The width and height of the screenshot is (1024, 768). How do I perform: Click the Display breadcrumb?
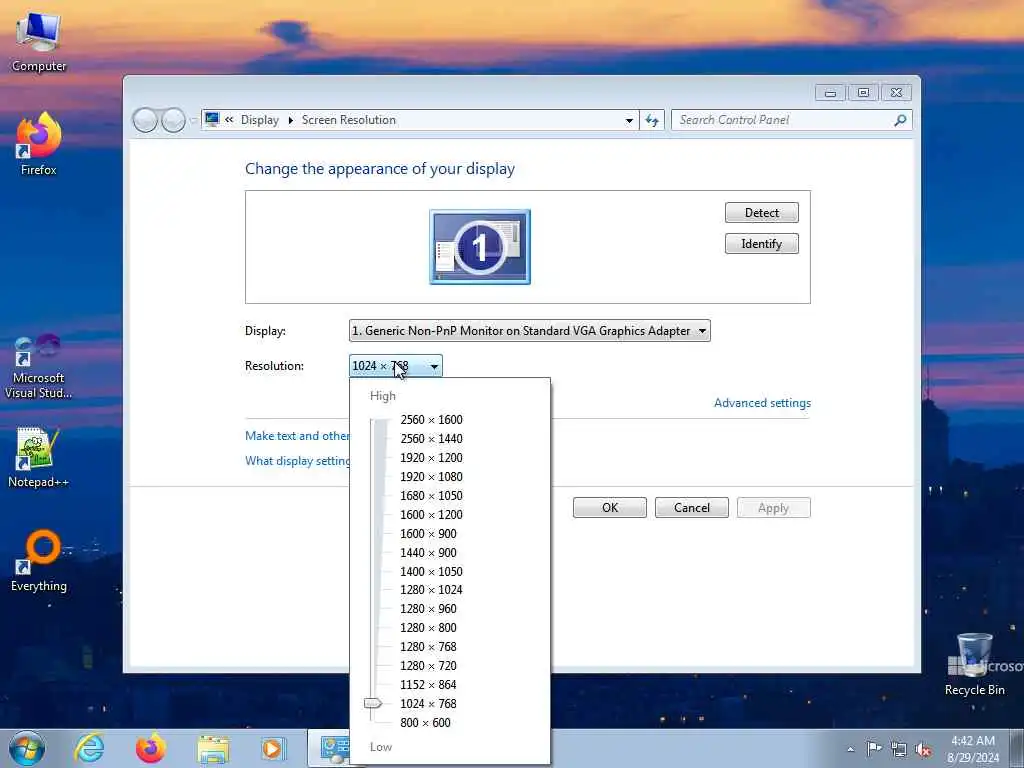pos(259,120)
